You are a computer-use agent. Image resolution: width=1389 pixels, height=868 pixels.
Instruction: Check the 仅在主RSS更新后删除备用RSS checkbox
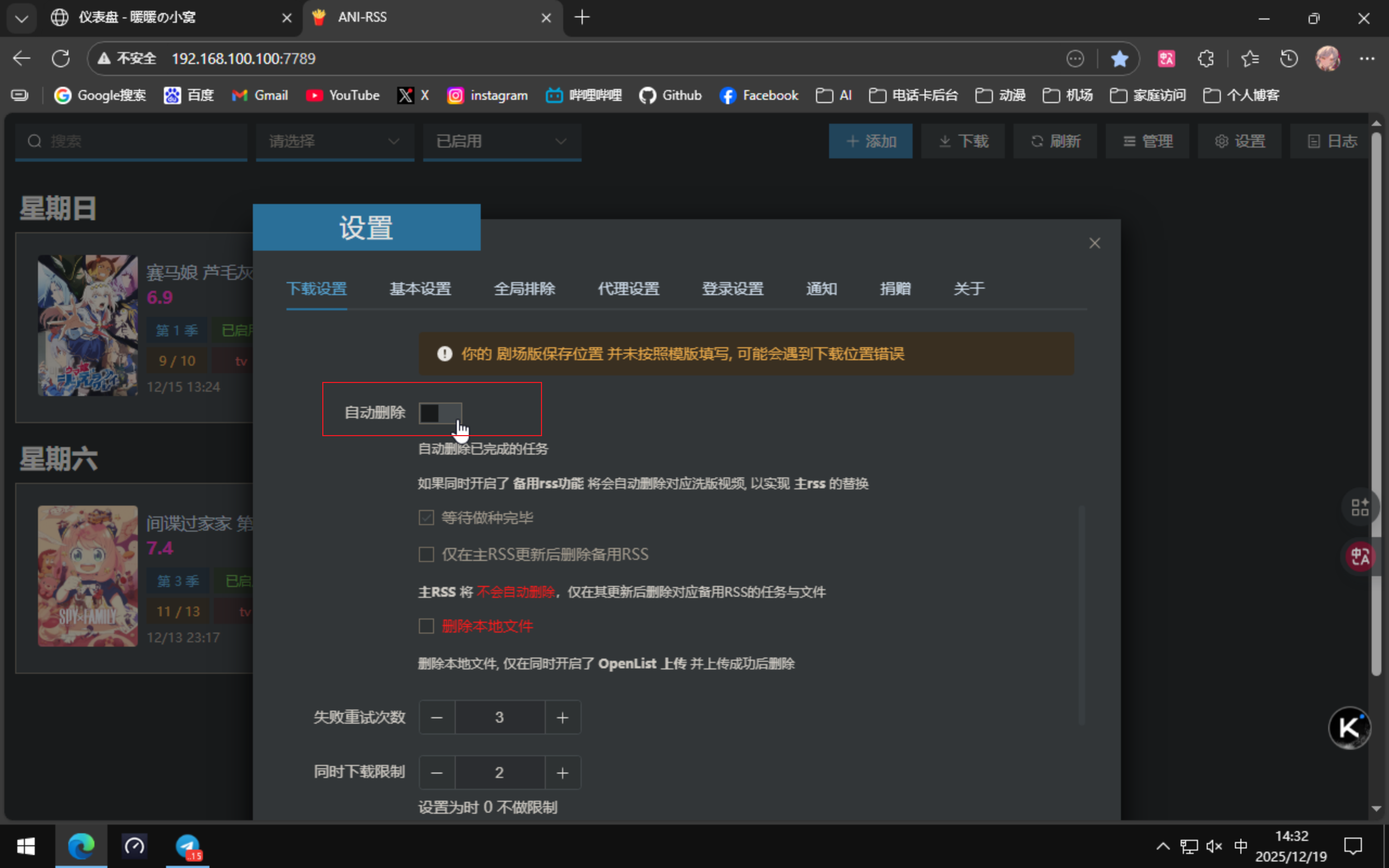point(425,554)
